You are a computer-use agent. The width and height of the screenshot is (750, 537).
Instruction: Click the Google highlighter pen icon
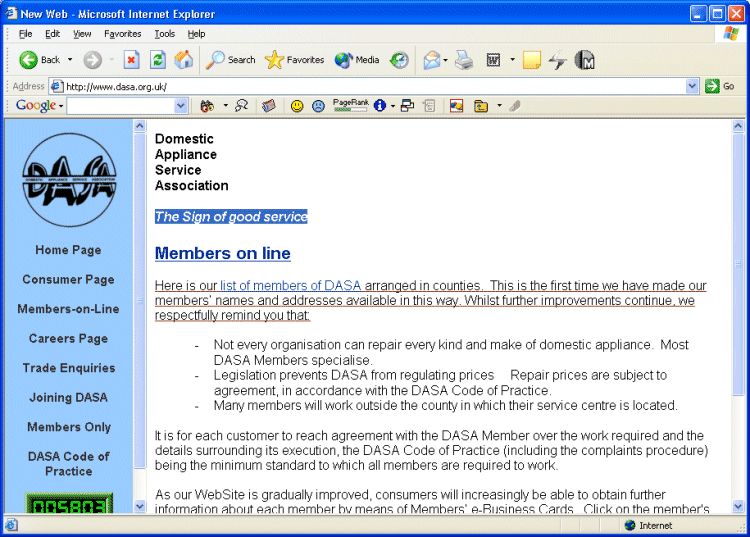515,106
